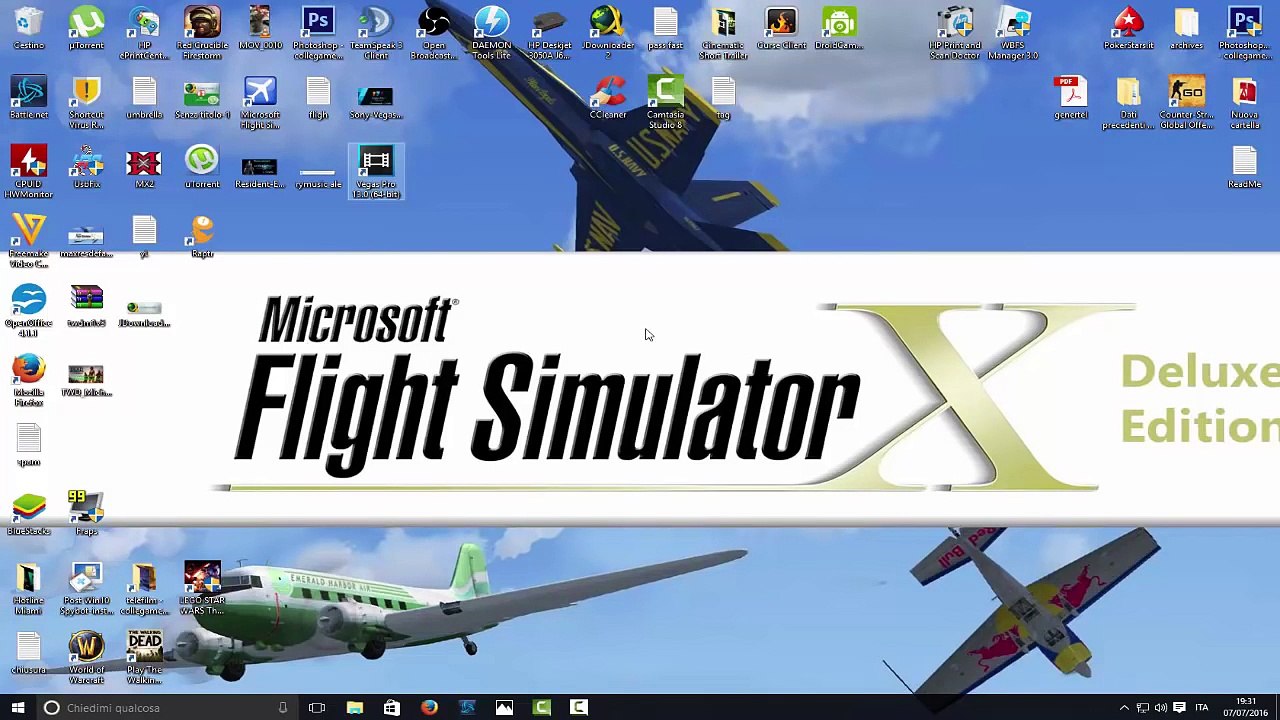Select the Shortcut Virus Remover icon

tap(86, 102)
